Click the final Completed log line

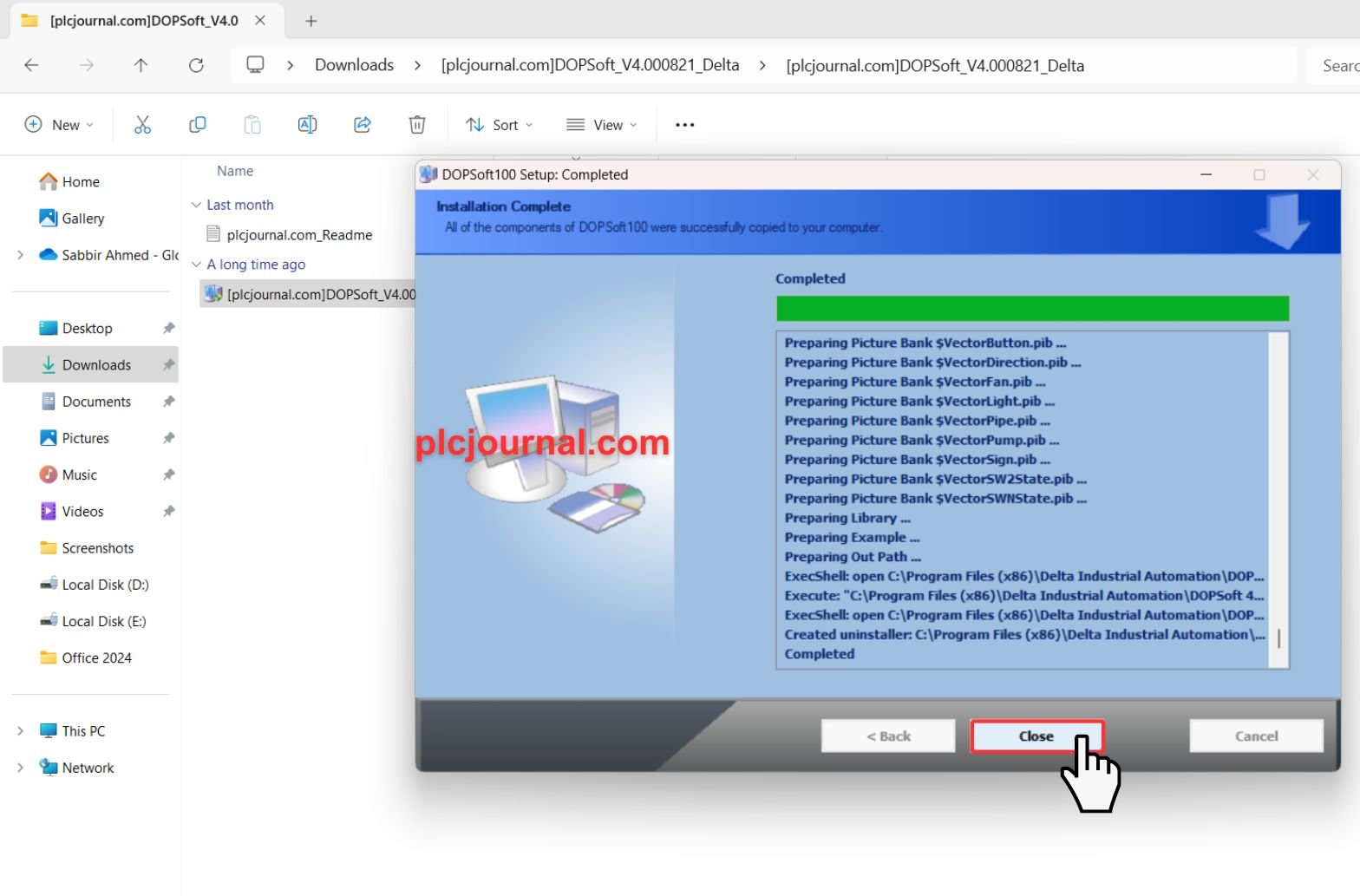coord(820,654)
